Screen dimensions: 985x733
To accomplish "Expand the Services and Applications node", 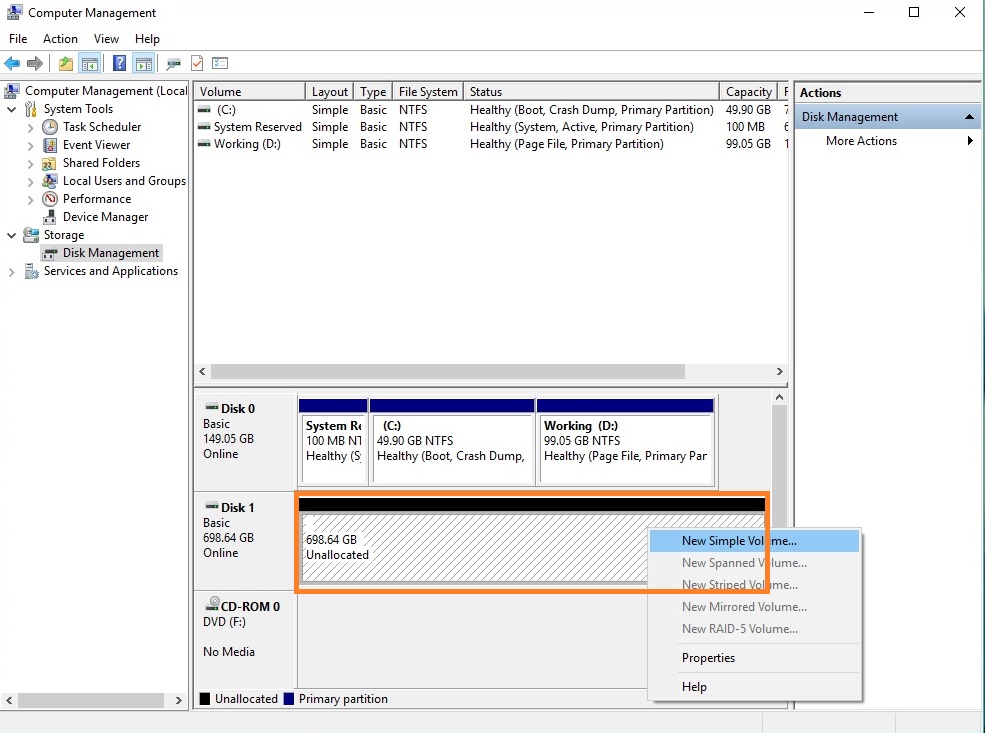I will [x=11, y=272].
